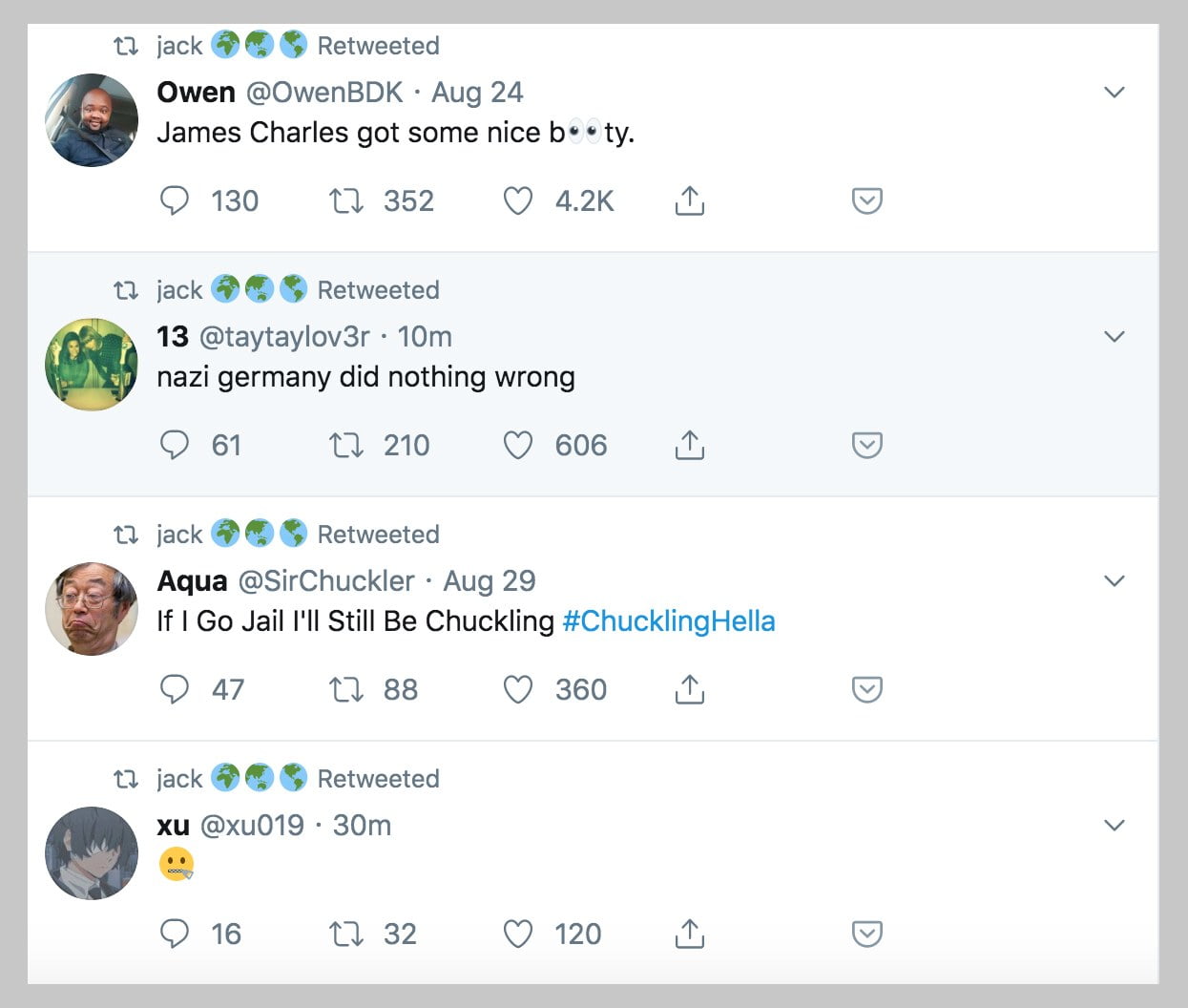The width and height of the screenshot is (1188, 1008).
Task: View xu's anime avatar profile
Action: 92,853
